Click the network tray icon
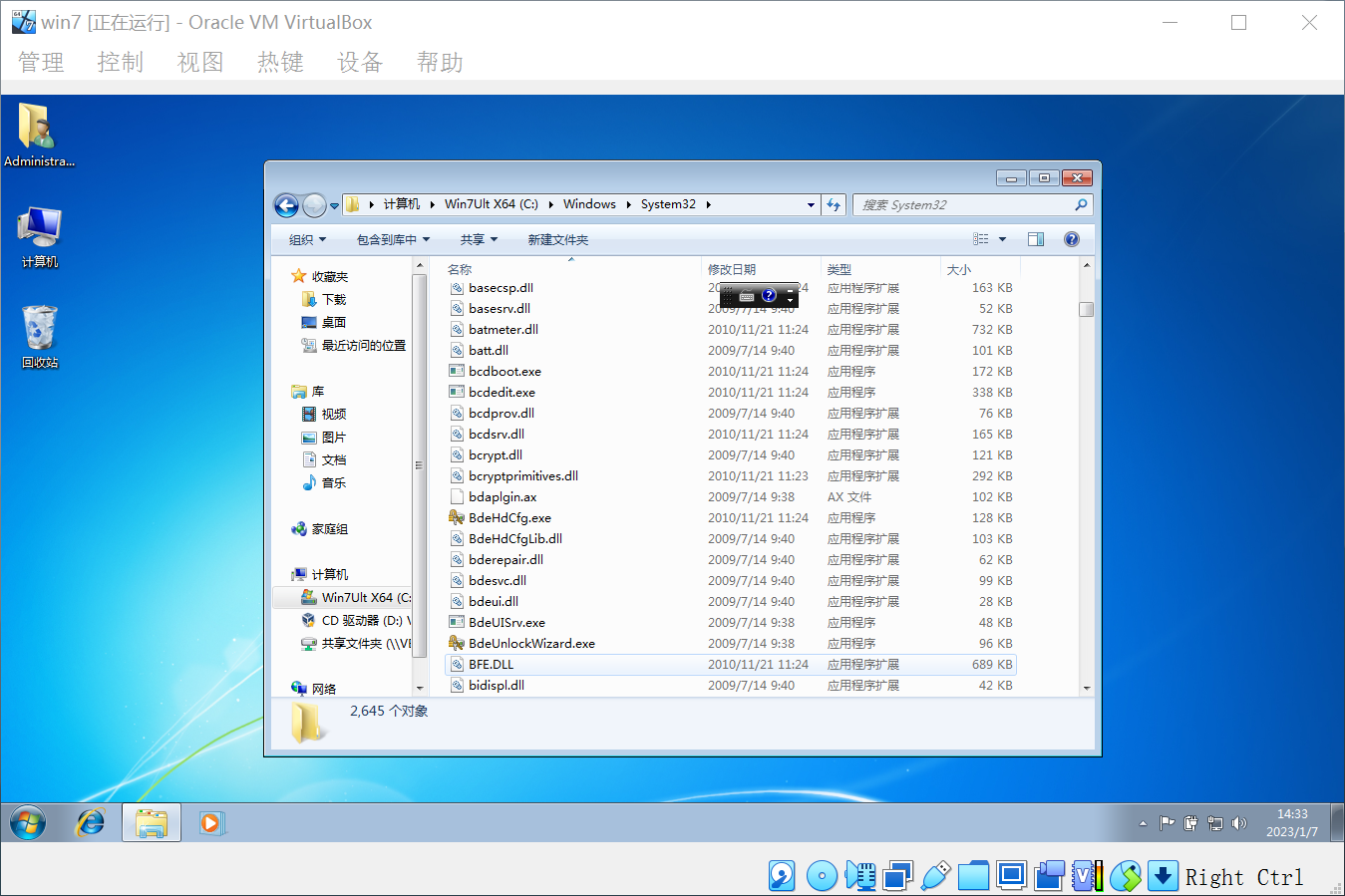This screenshot has height=896, width=1345. tap(1215, 823)
